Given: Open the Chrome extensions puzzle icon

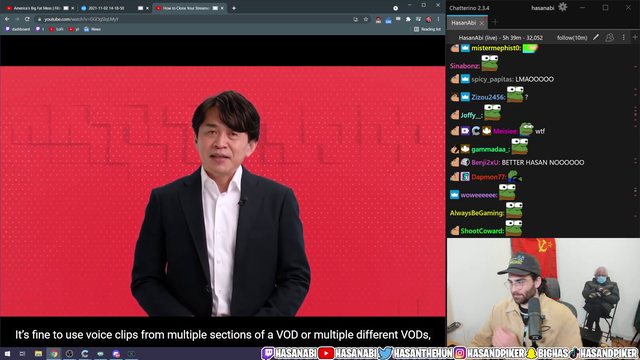Looking at the screenshot, I should (x=408, y=19).
